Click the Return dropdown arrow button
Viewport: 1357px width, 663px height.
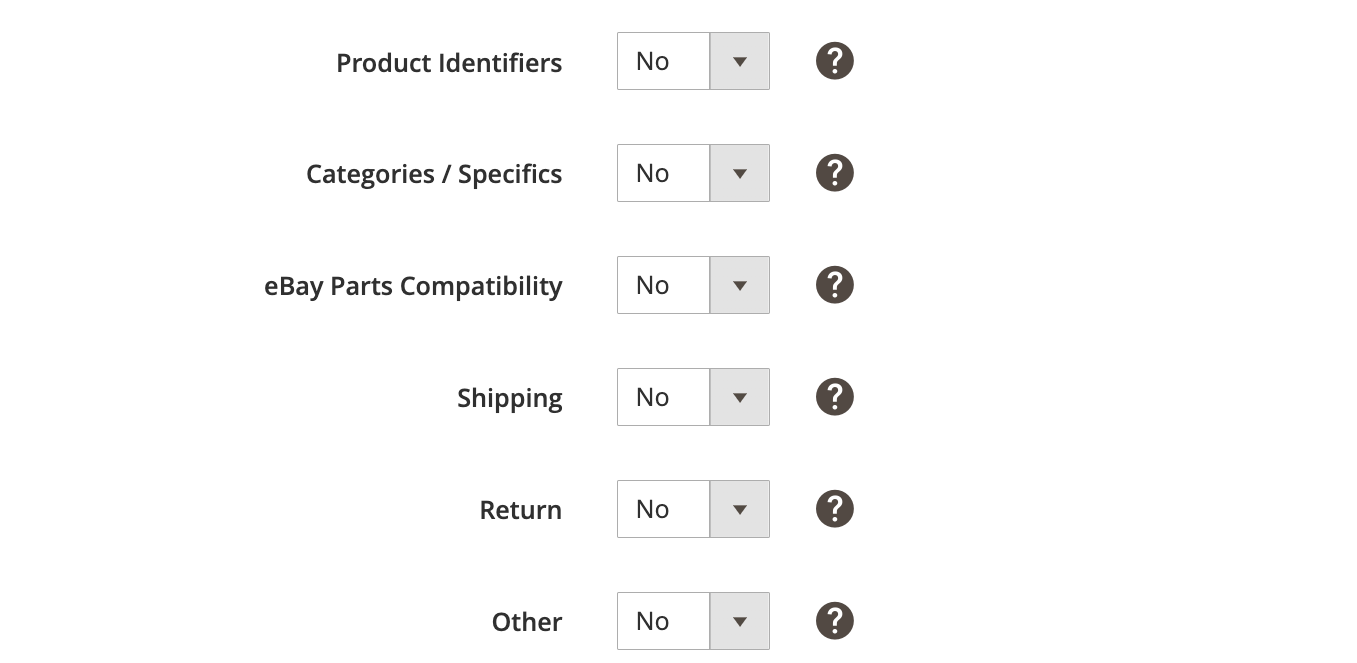click(739, 509)
